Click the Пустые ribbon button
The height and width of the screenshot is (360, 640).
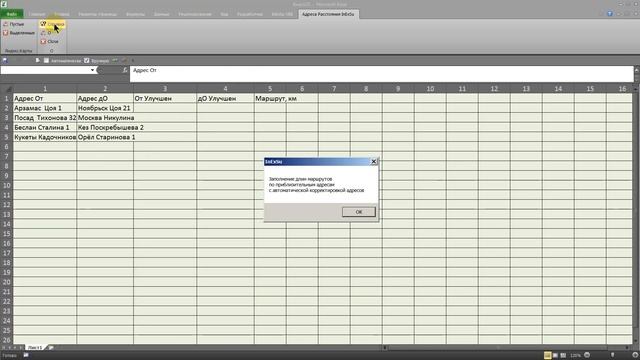[13, 24]
